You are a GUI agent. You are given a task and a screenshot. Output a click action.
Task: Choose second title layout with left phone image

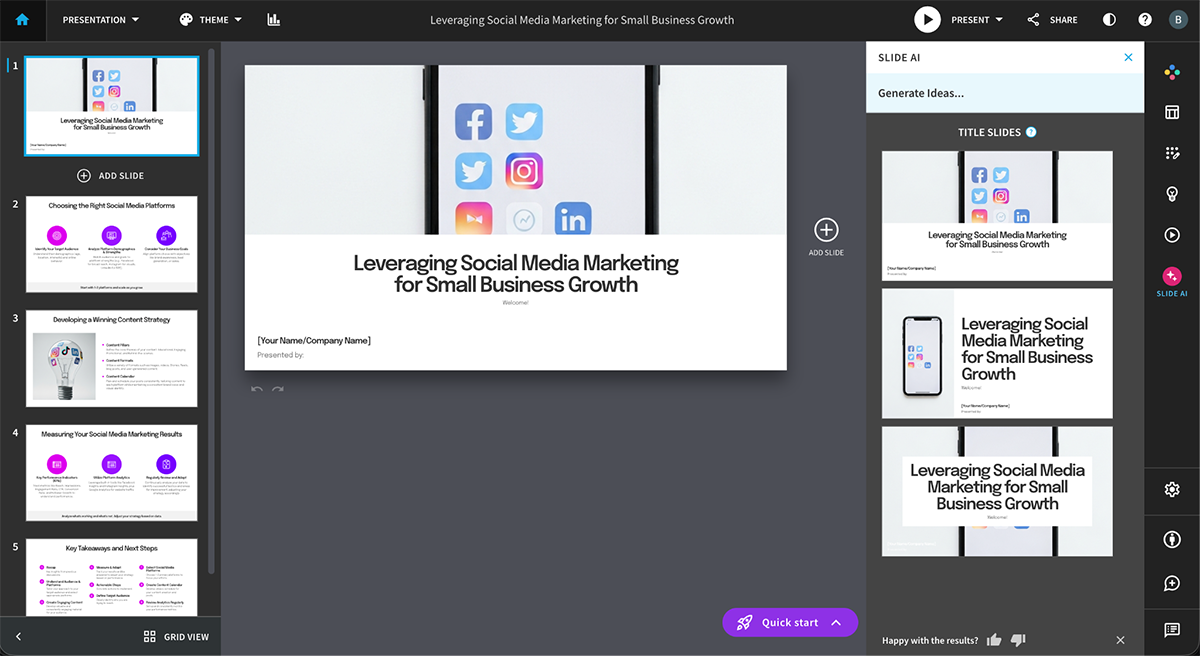tap(997, 353)
